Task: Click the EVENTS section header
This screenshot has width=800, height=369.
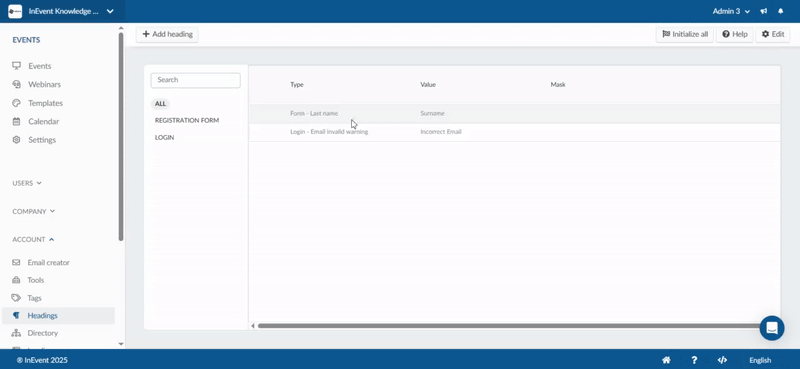Action: pyautogui.click(x=26, y=40)
